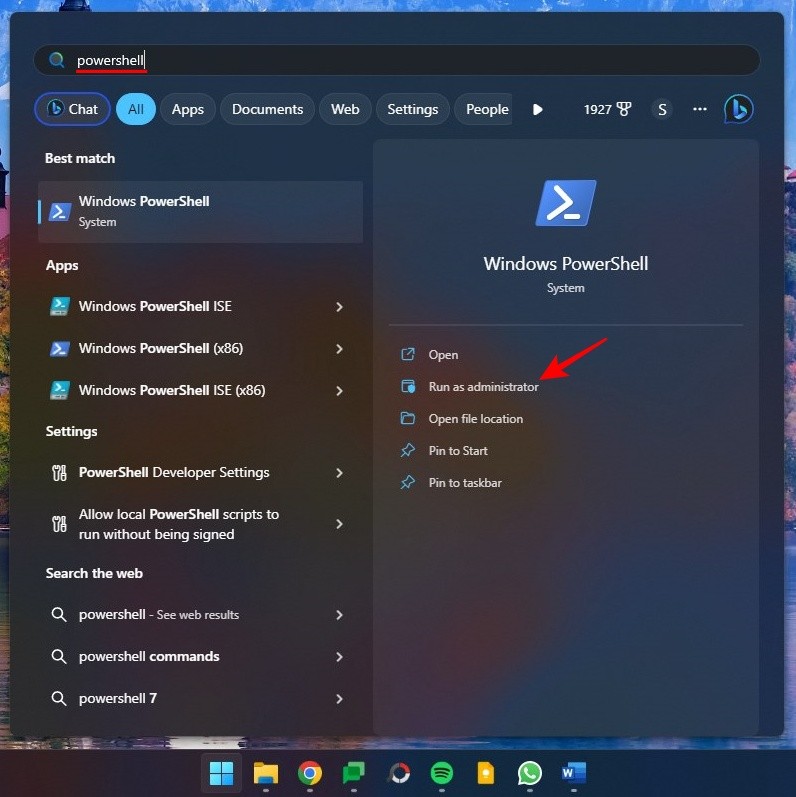Open the Bing Chat icon at top right
Viewport: 796px width, 797px height.
[738, 109]
